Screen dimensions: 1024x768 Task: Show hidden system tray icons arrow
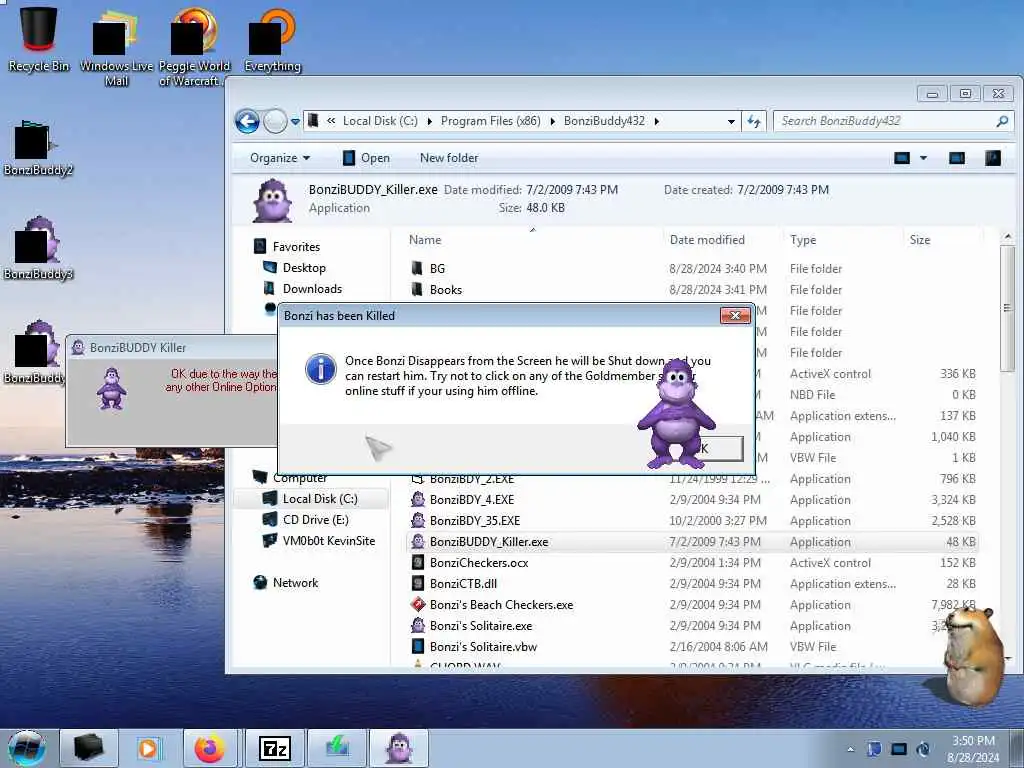[850, 749]
